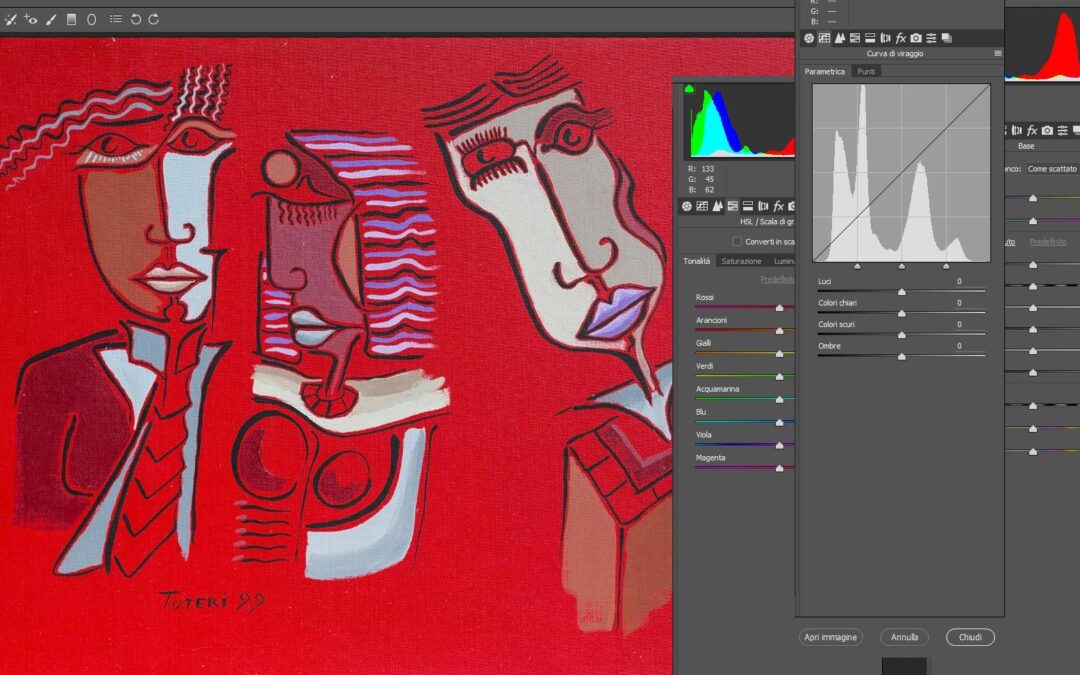Image resolution: width=1080 pixels, height=675 pixels.
Task: Switch to the Saturazione tab
Action: click(x=741, y=261)
